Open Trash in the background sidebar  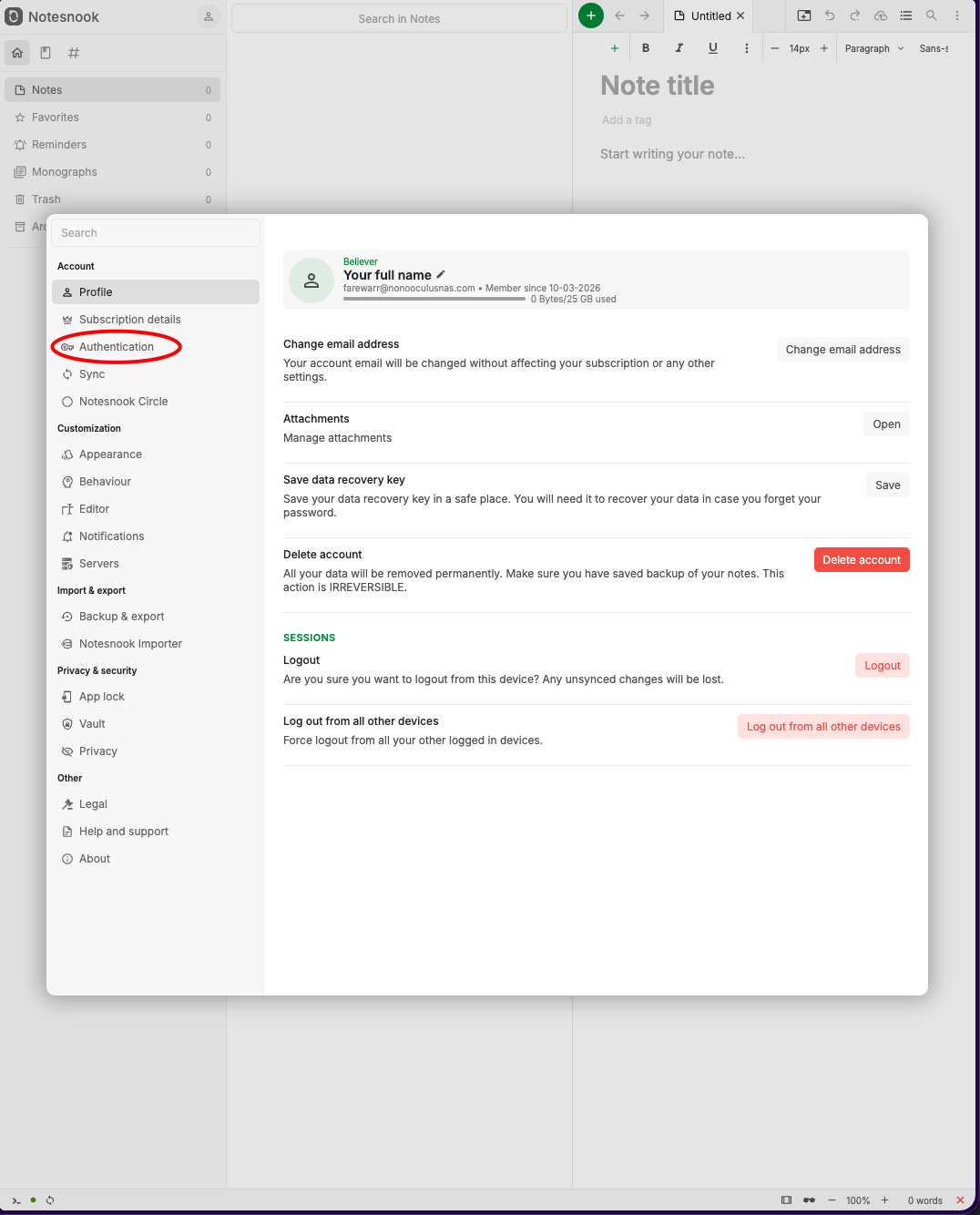coord(113,199)
